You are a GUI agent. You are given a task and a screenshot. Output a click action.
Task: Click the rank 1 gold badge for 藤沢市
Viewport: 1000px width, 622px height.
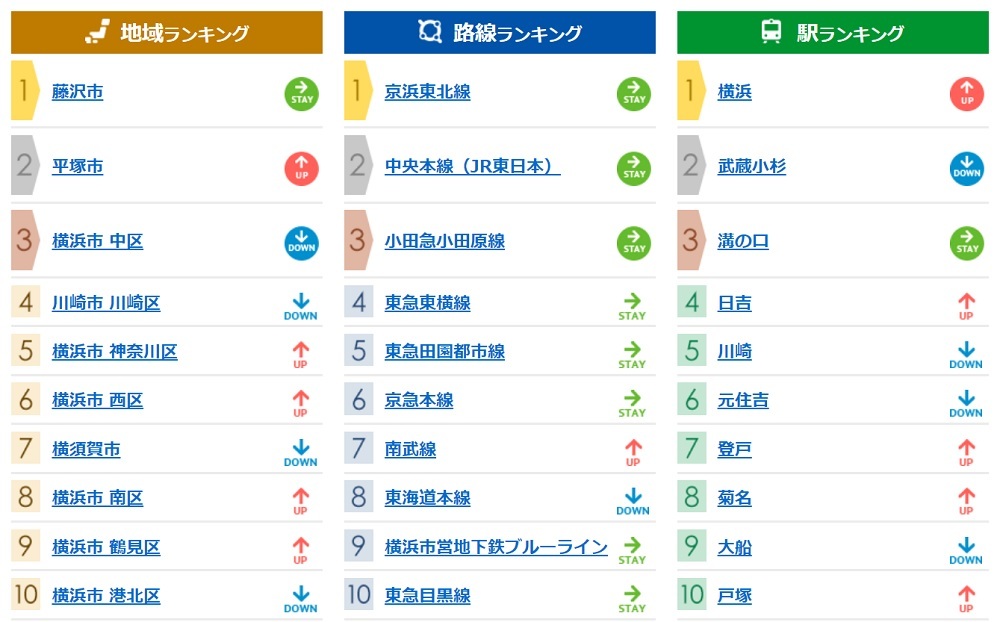click(25, 91)
